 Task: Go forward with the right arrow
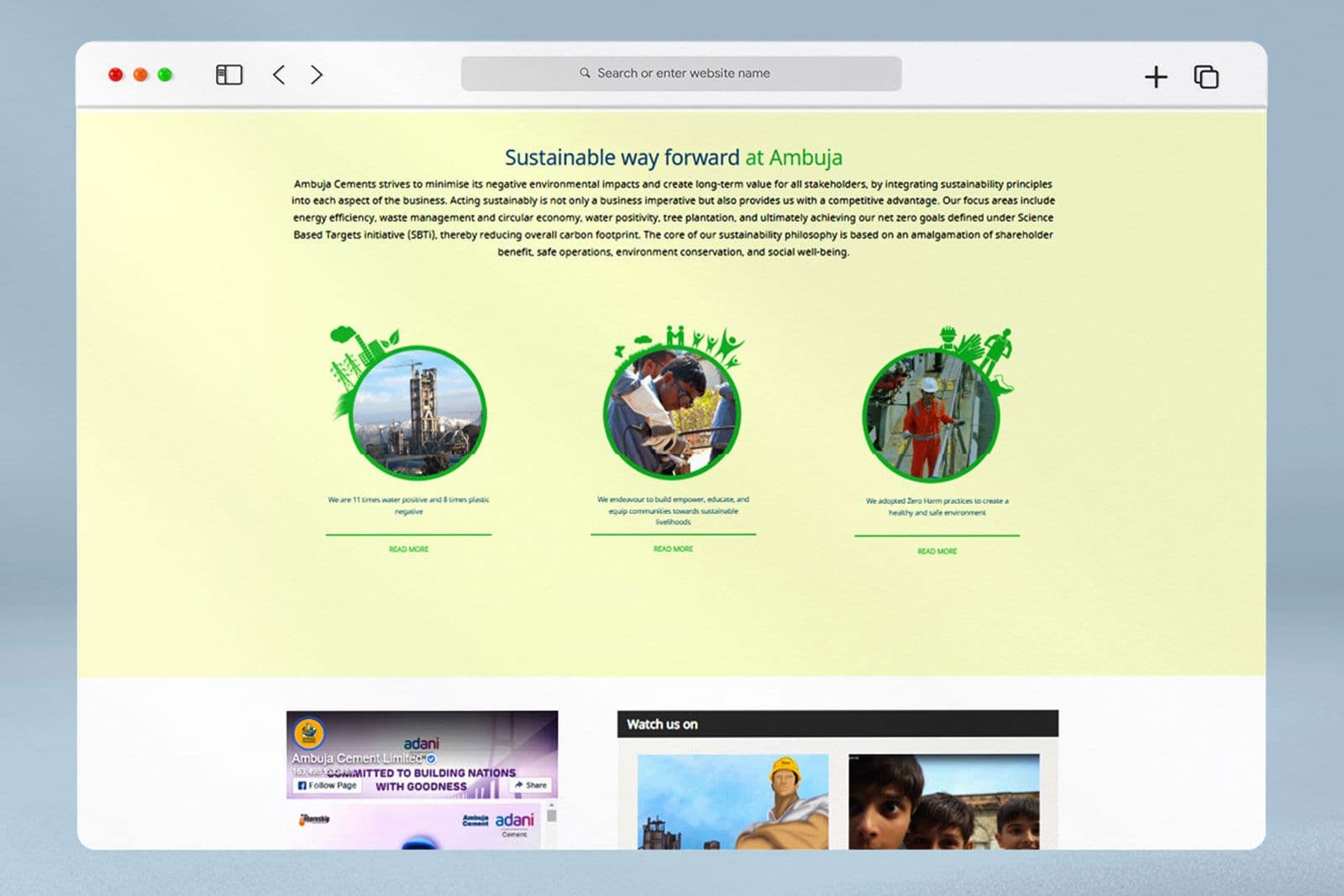click(317, 75)
